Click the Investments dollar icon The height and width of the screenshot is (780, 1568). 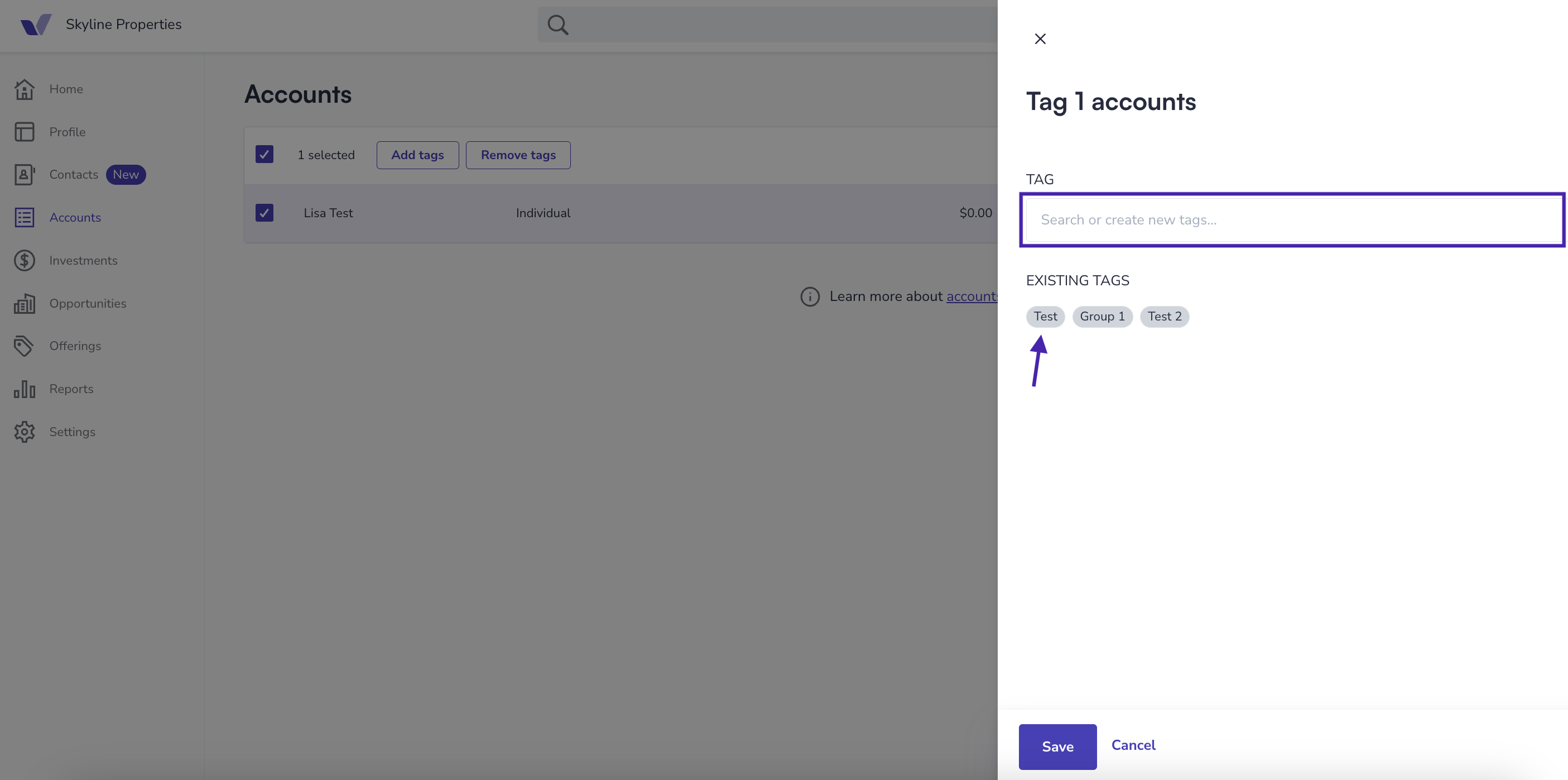(25, 261)
